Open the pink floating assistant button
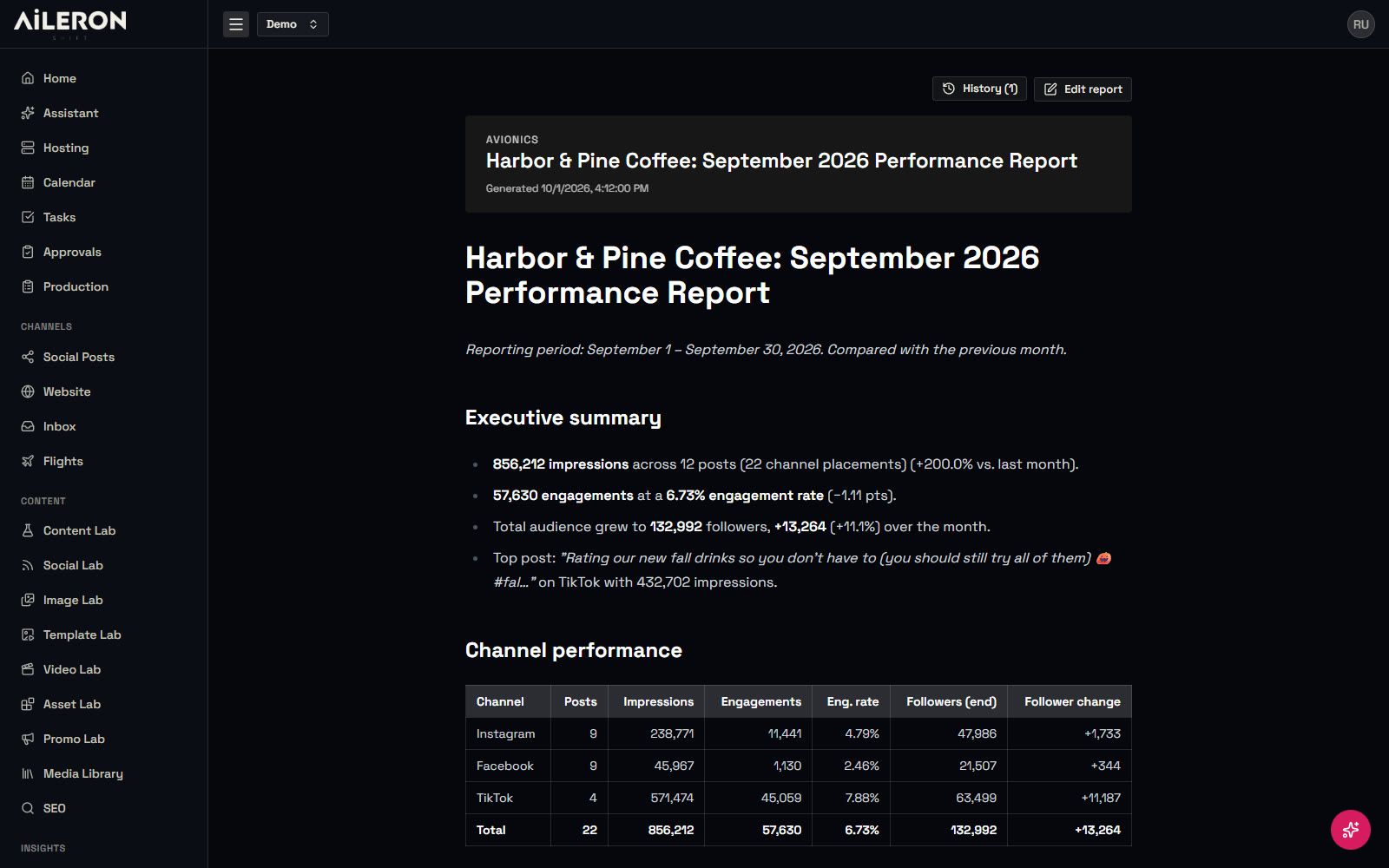 point(1351,830)
